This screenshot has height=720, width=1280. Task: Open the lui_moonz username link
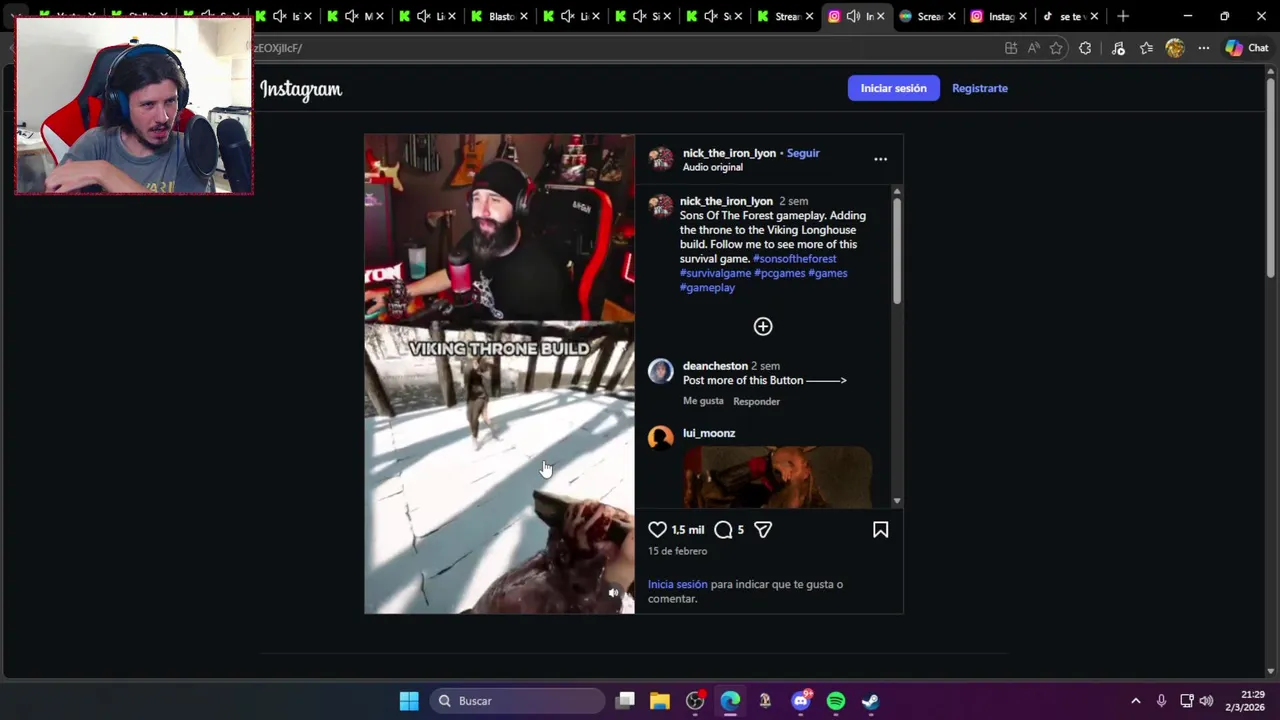click(709, 433)
